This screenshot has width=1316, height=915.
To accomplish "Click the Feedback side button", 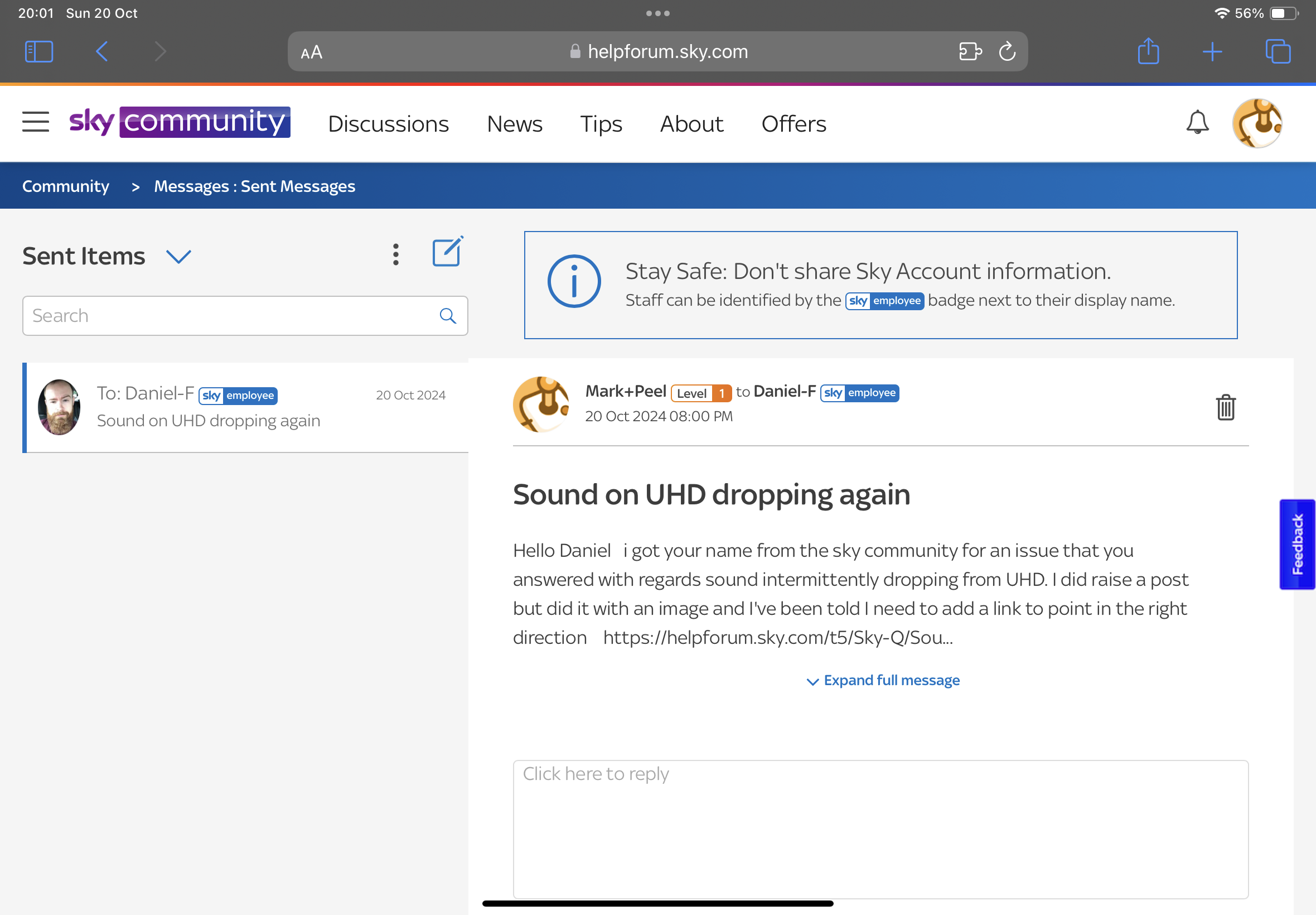I will (1296, 544).
